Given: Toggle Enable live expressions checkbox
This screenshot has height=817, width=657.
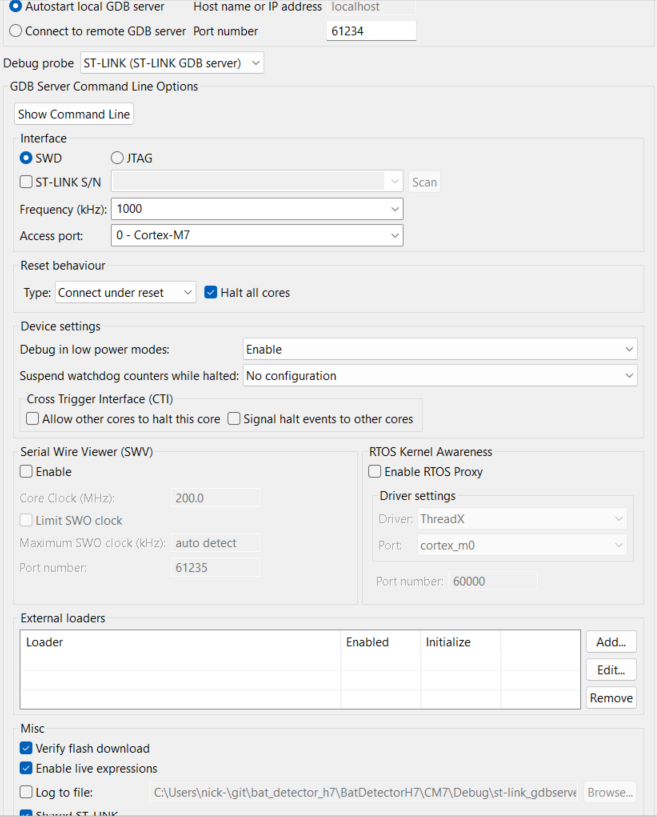Looking at the screenshot, I should click(x=27, y=769).
